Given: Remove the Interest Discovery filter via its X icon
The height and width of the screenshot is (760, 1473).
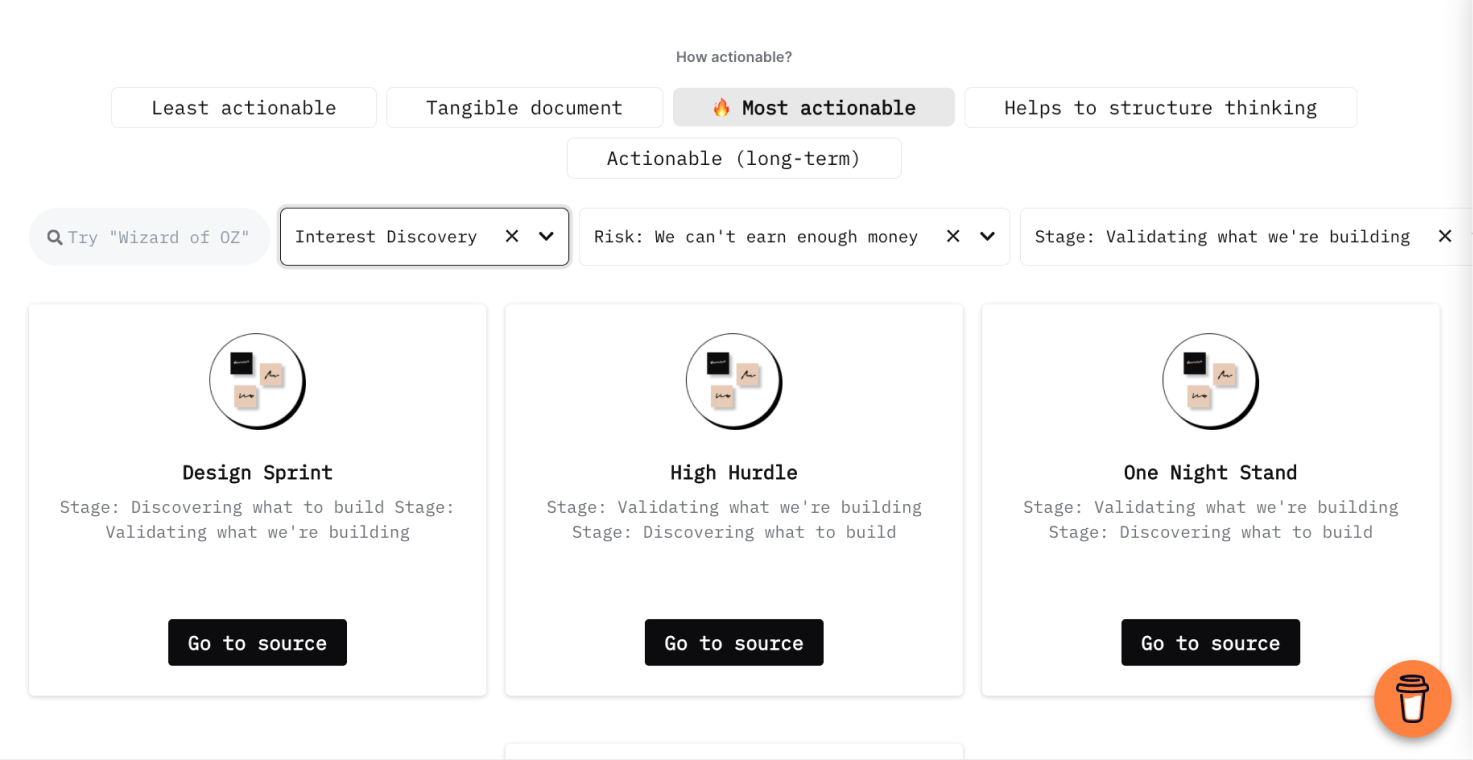Looking at the screenshot, I should pyautogui.click(x=511, y=236).
